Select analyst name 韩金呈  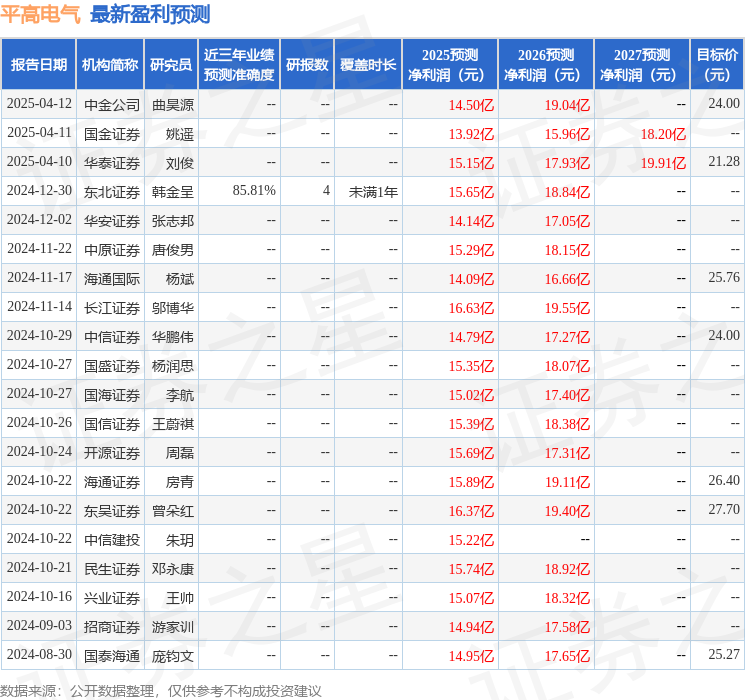point(173,191)
